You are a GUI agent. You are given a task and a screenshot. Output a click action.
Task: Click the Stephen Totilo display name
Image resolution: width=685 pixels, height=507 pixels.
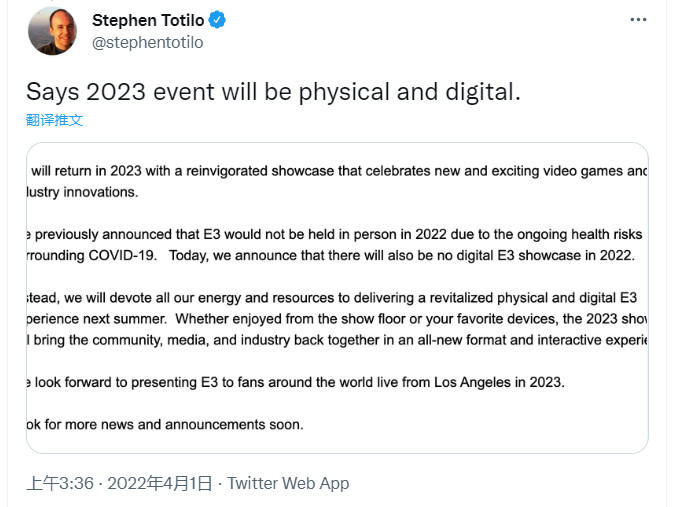(x=148, y=20)
